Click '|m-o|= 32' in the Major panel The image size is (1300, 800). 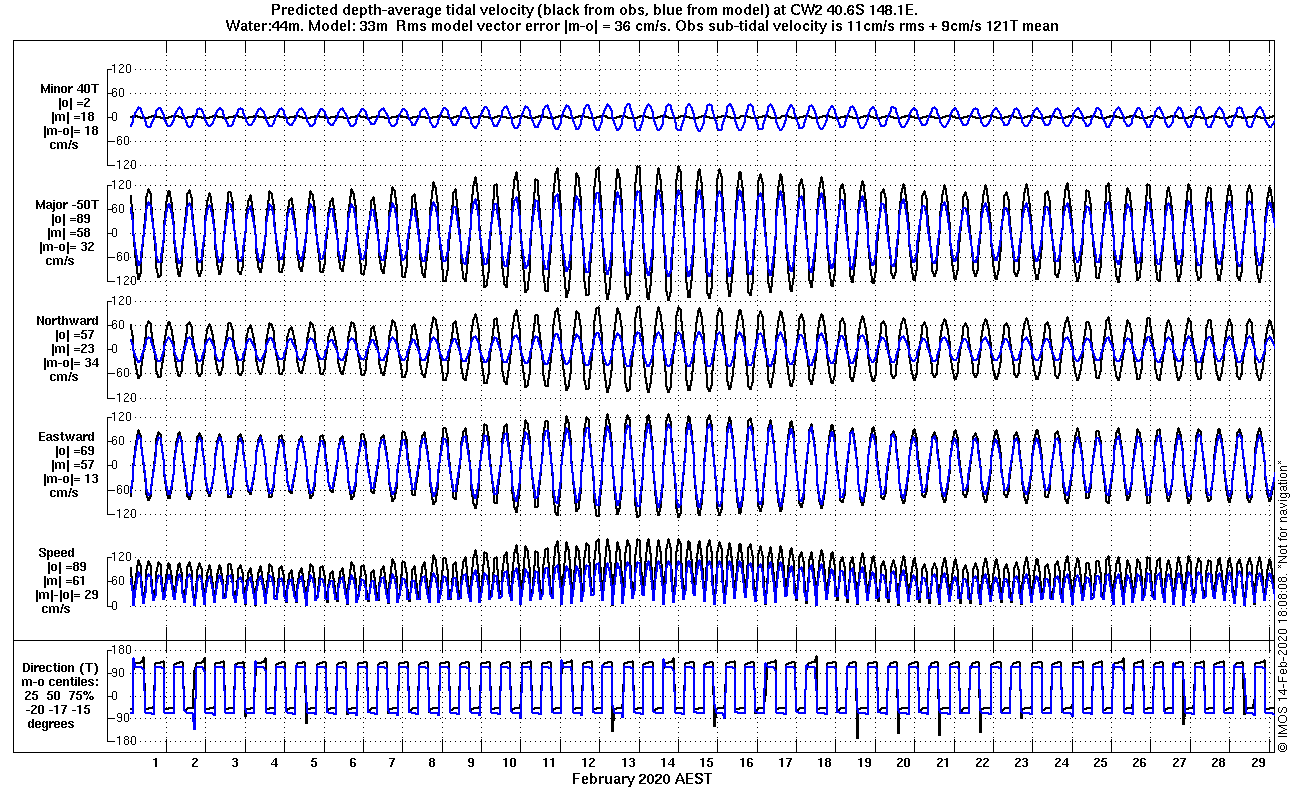click(69, 247)
